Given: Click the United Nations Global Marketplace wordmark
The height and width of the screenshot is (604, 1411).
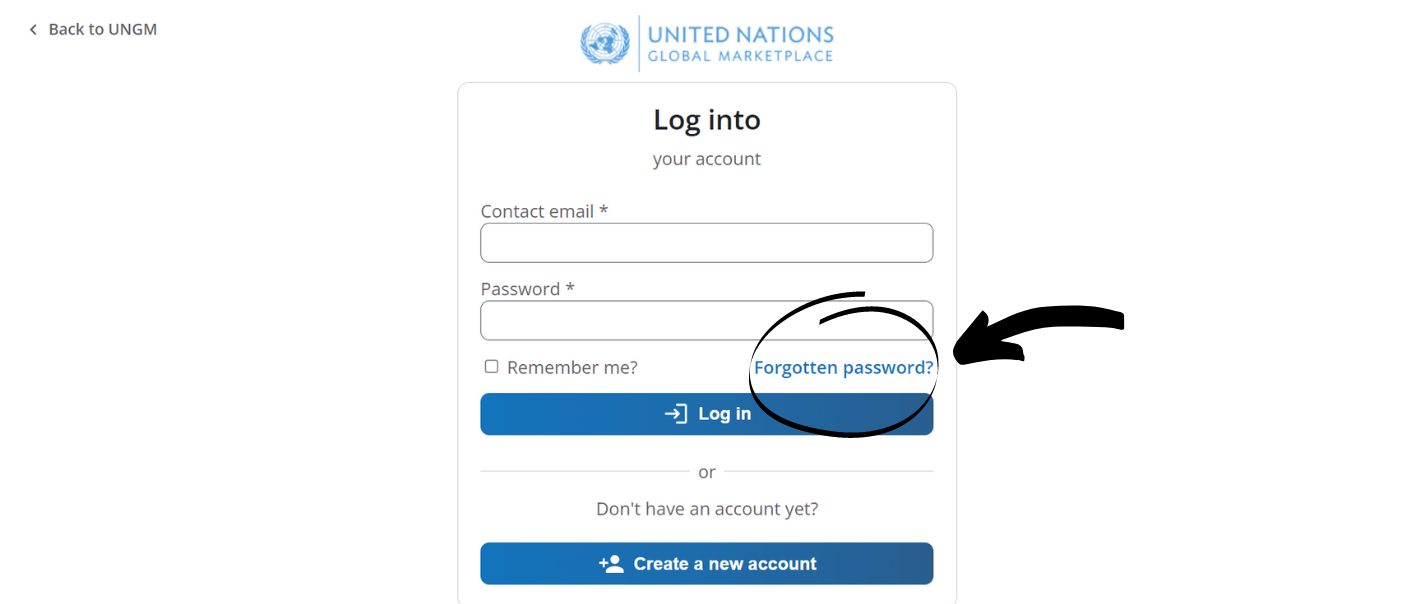Looking at the screenshot, I should [x=741, y=44].
